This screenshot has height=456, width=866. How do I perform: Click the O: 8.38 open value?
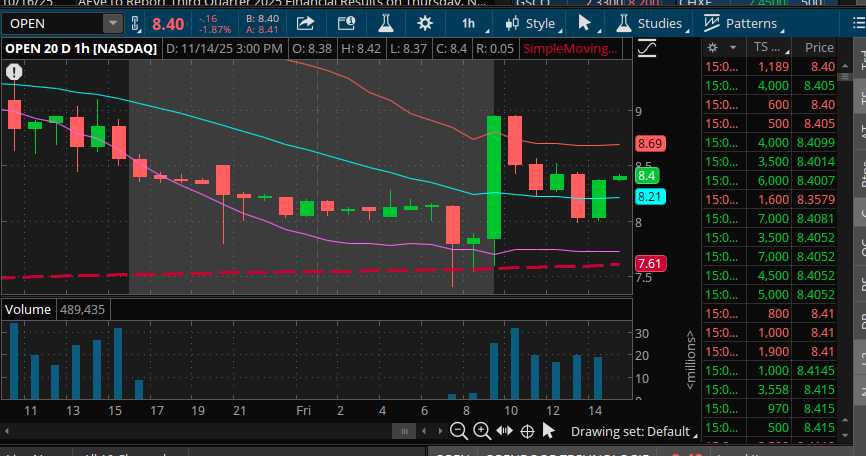pos(312,49)
